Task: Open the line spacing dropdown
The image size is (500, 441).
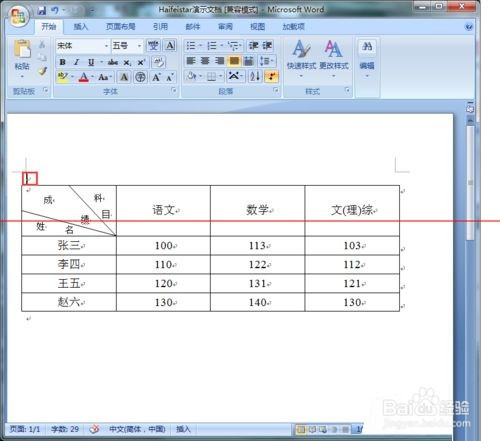Action: 272,61
